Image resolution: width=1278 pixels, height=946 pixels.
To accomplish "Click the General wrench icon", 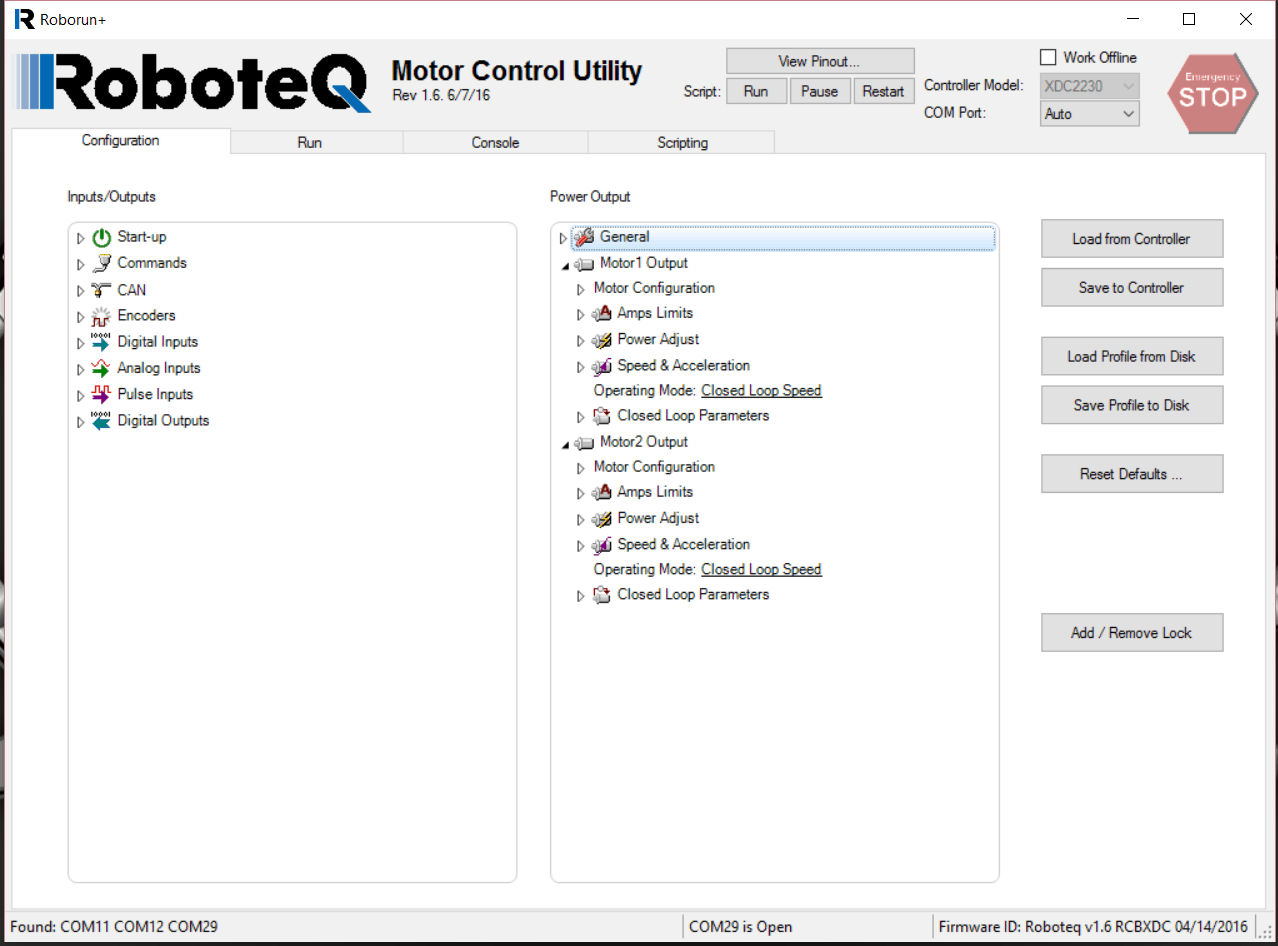I will coord(584,237).
